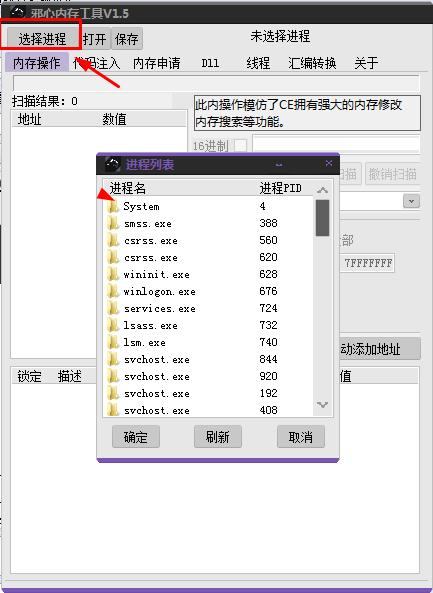Click PID value 844

click(x=268, y=359)
